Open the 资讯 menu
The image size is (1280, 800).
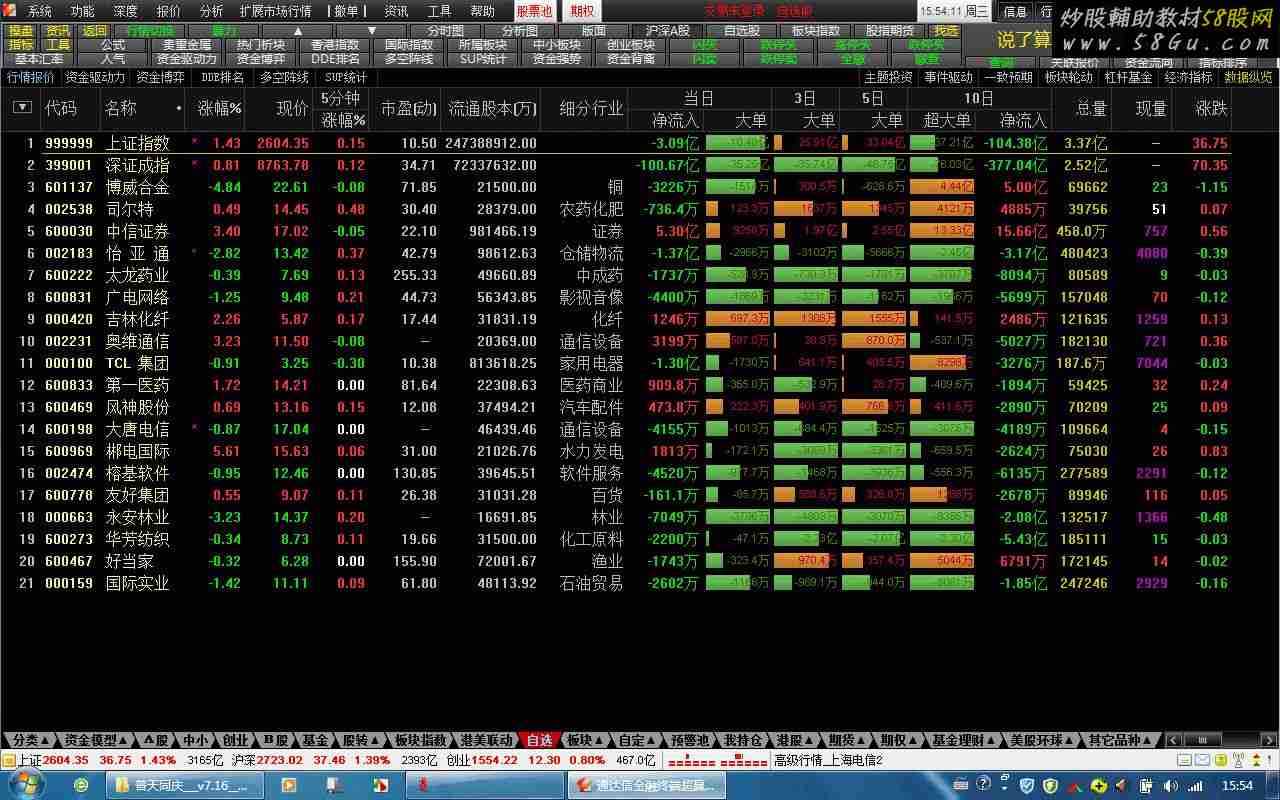coord(396,11)
